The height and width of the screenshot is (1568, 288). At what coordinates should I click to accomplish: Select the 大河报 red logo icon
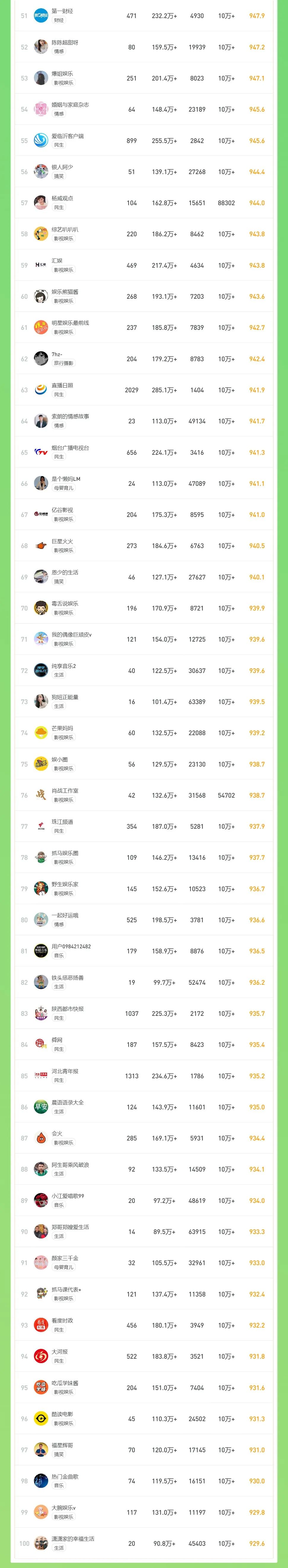(41, 1357)
